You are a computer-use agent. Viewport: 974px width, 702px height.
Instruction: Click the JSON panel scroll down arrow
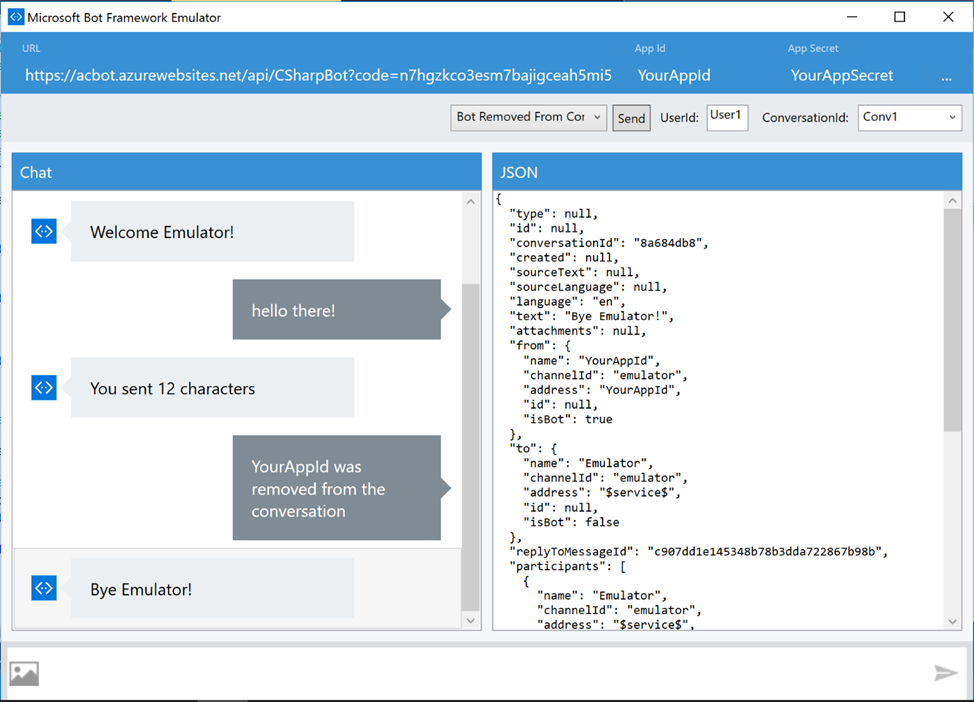click(x=952, y=621)
